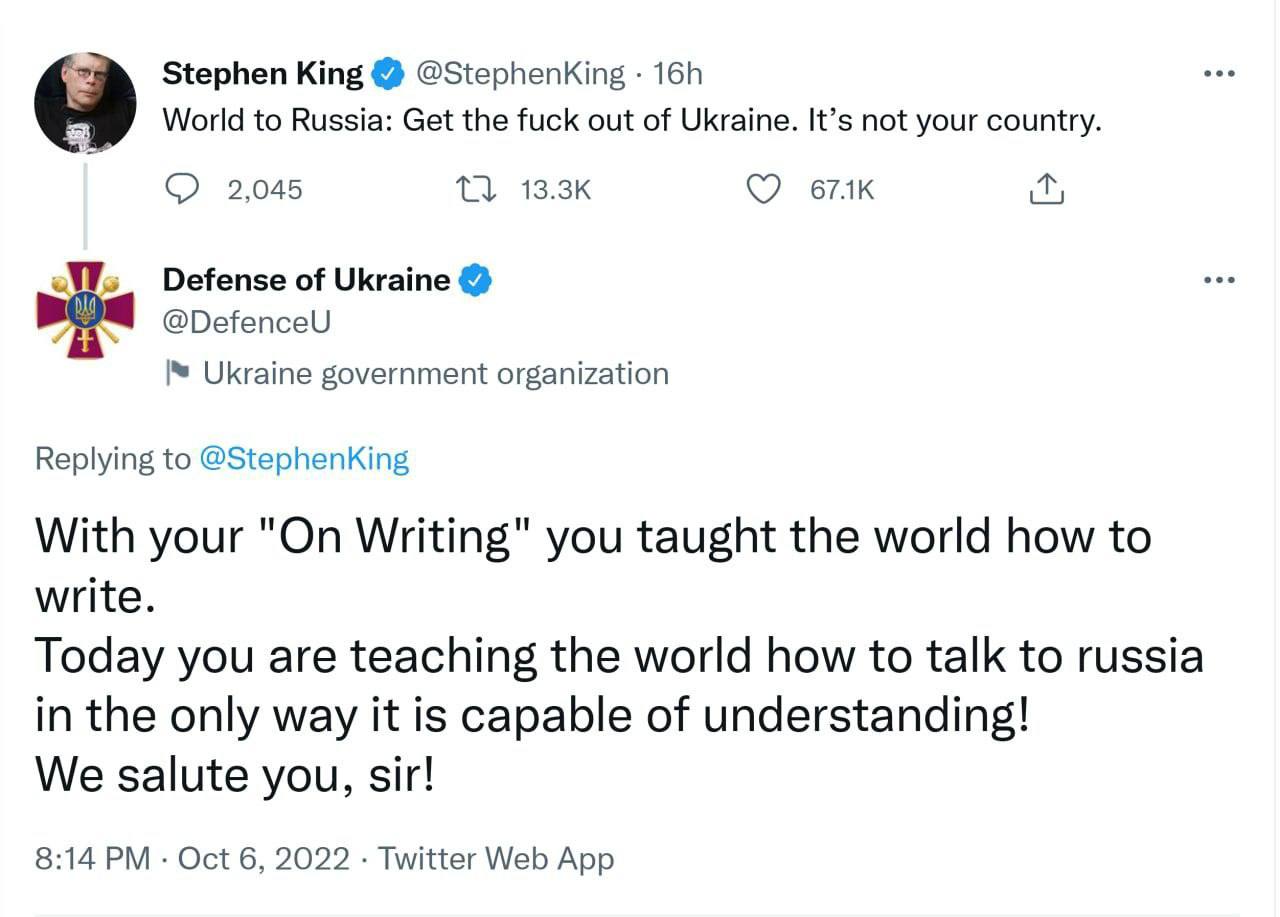1280x917 pixels.
Task: Click the 8:14 PM Oct 6, 2022 timestamp
Action: (x=192, y=858)
